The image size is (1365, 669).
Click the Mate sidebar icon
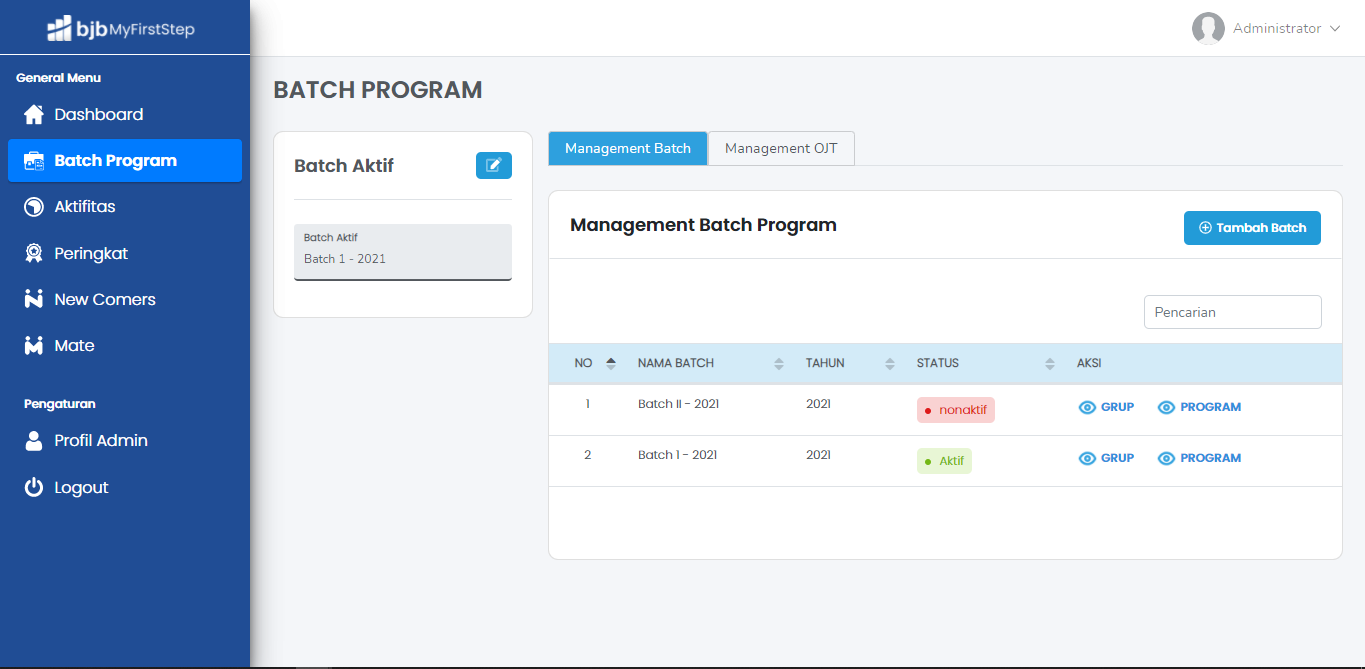tap(34, 346)
